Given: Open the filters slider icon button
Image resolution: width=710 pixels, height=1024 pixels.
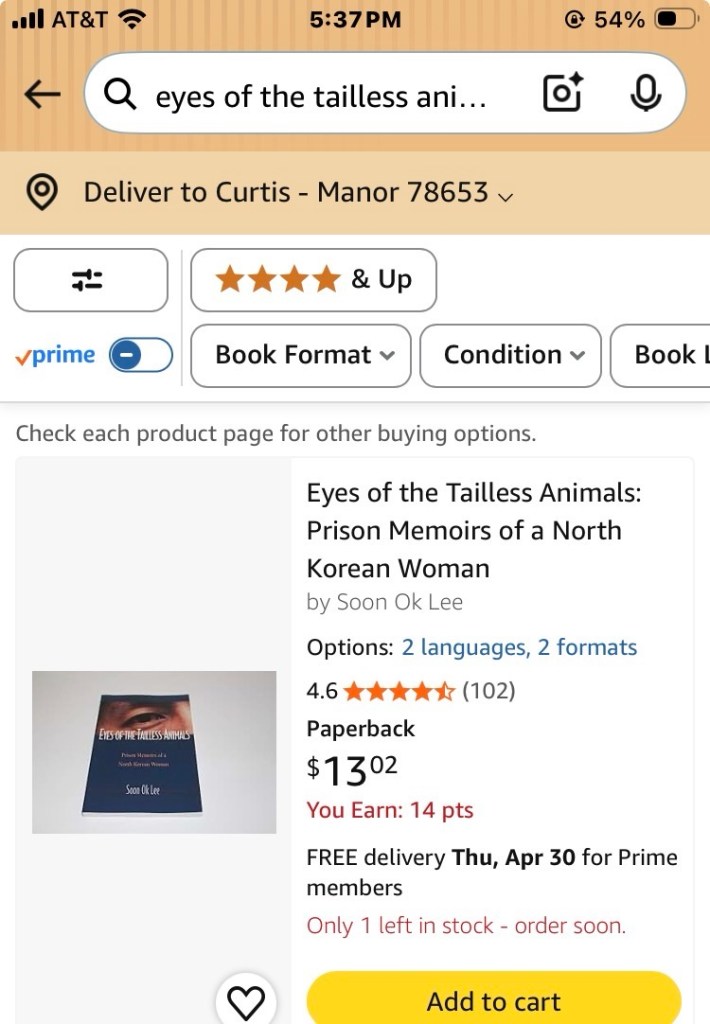Looking at the screenshot, I should 90,280.
